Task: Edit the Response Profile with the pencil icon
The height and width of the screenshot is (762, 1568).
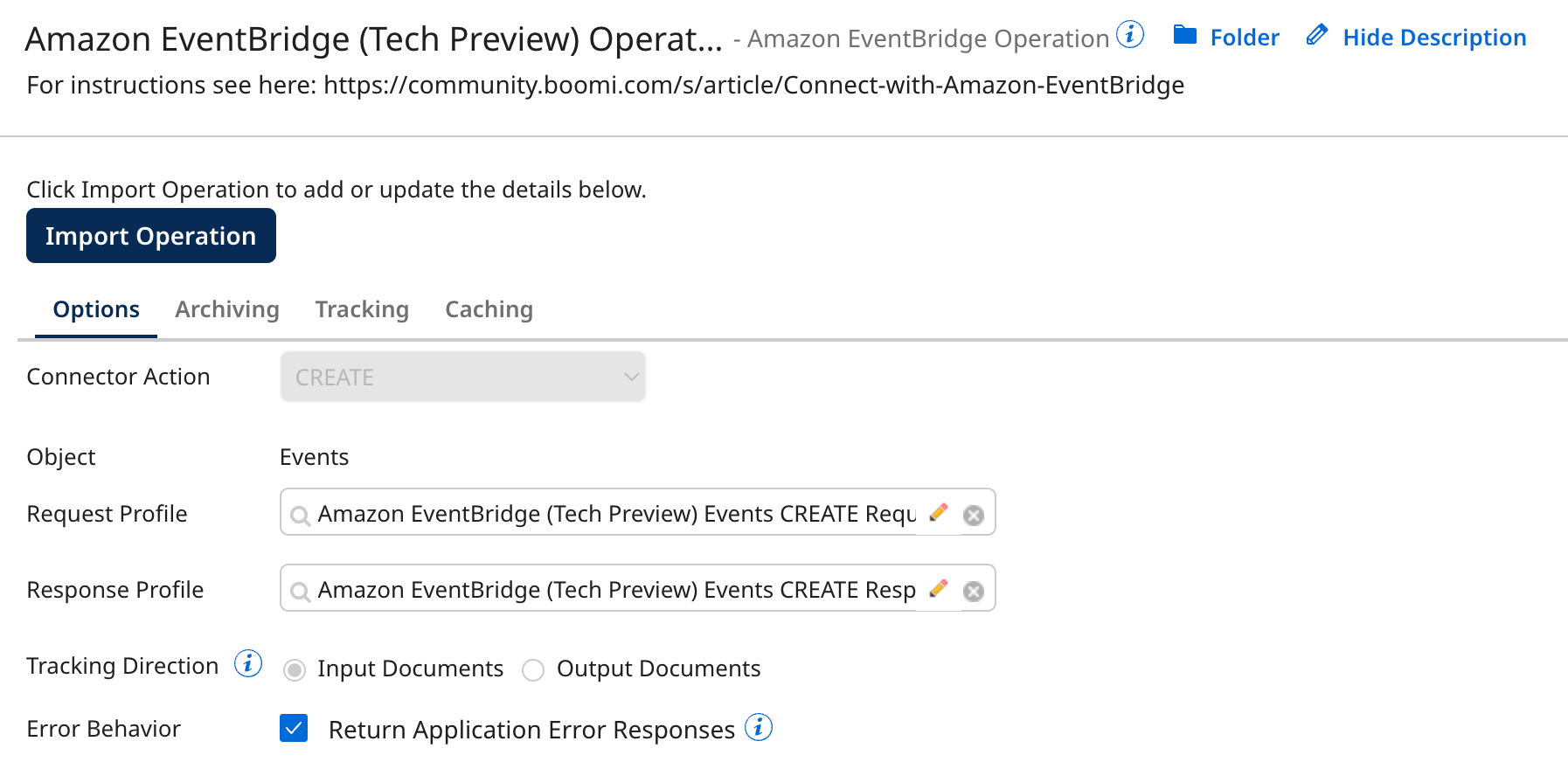Action: 938,589
